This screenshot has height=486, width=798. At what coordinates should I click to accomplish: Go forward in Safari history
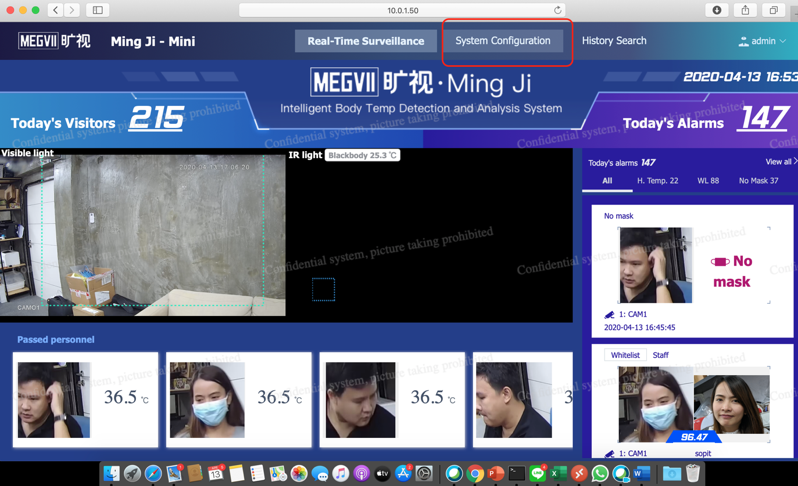tap(72, 10)
